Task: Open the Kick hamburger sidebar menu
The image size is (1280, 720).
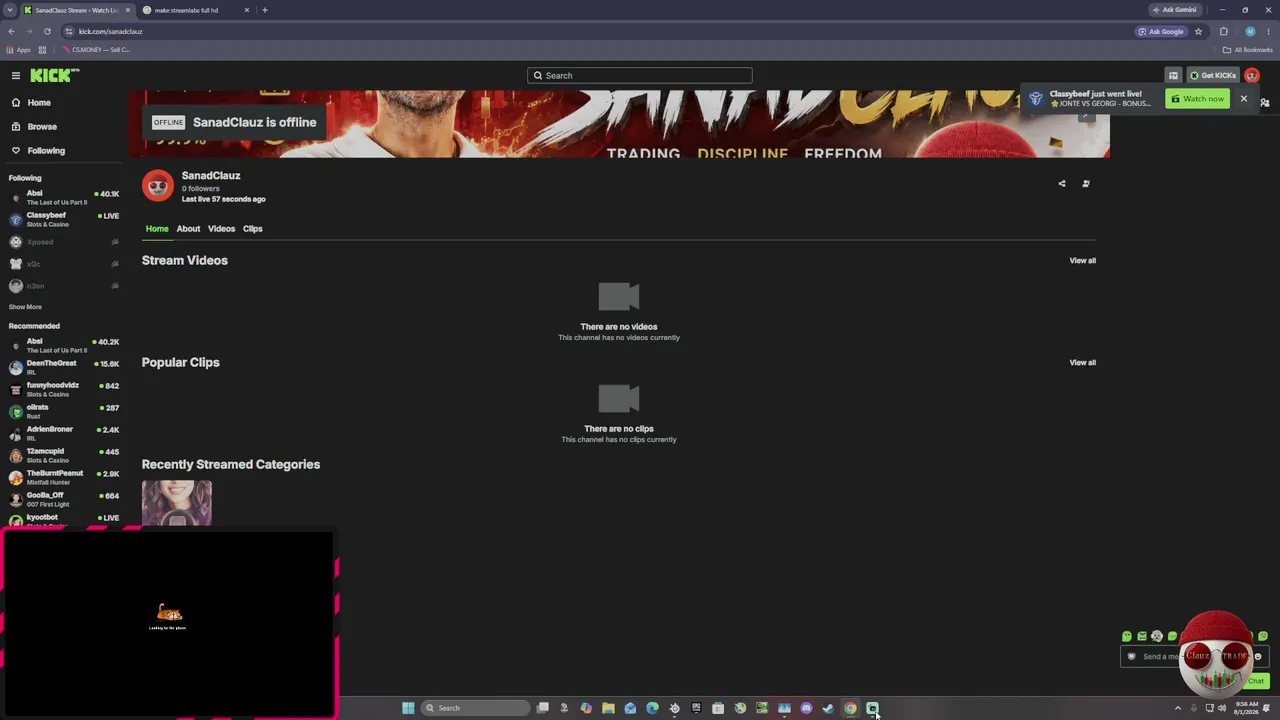Action: click(x=16, y=75)
